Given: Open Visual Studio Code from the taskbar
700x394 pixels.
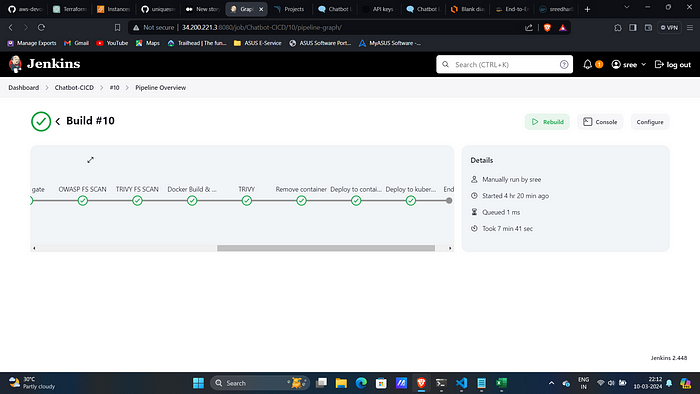Looking at the screenshot, I should pyautogui.click(x=462, y=383).
